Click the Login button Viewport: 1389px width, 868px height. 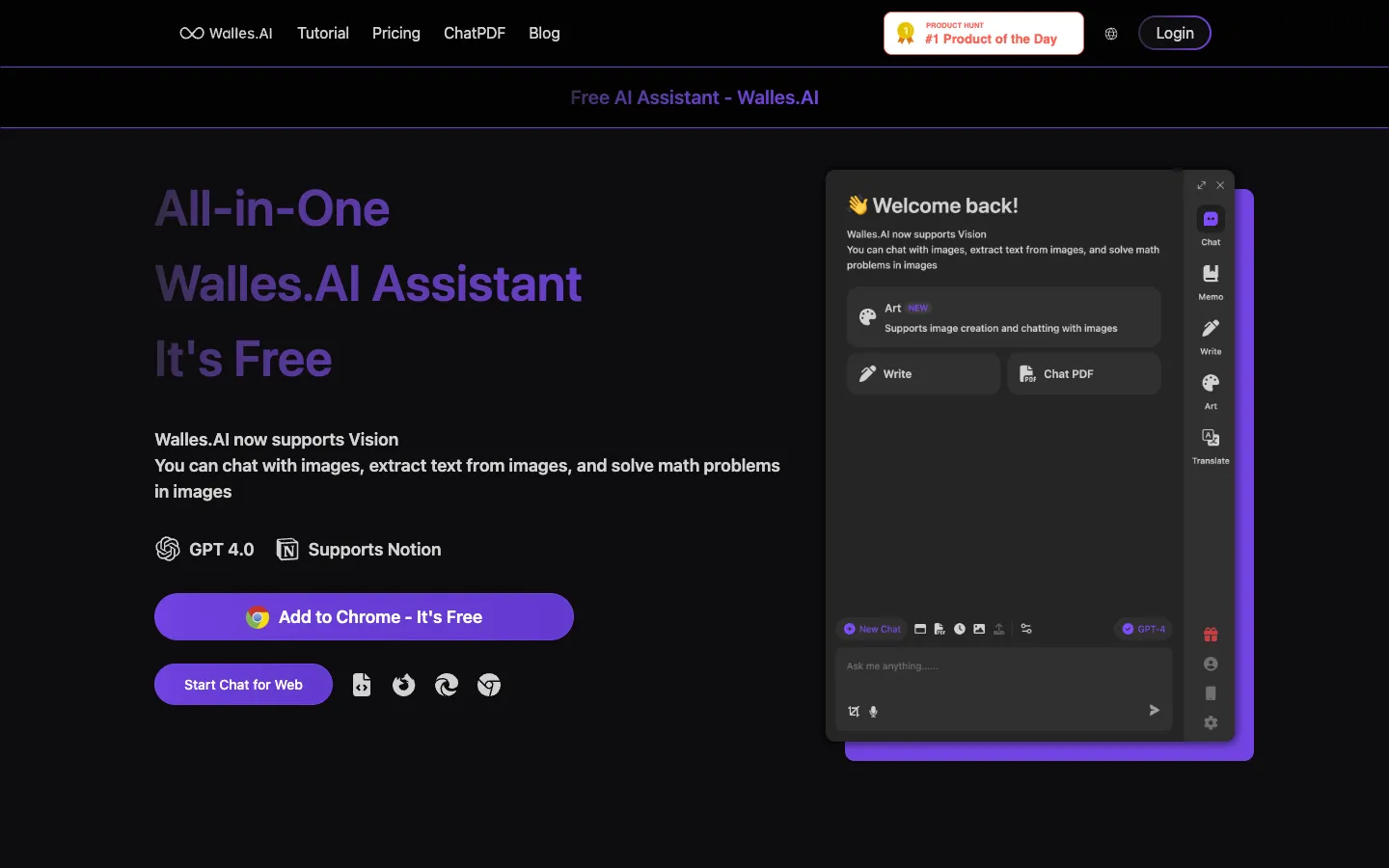(1175, 33)
